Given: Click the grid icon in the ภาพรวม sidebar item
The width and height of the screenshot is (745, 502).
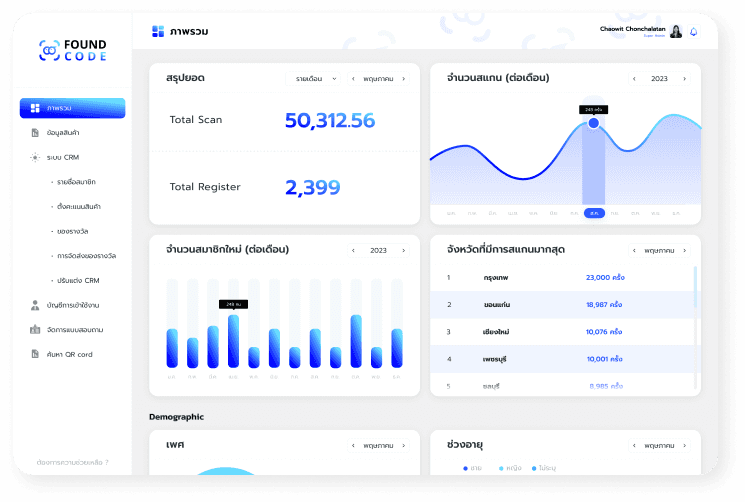Looking at the screenshot, I should (x=35, y=108).
